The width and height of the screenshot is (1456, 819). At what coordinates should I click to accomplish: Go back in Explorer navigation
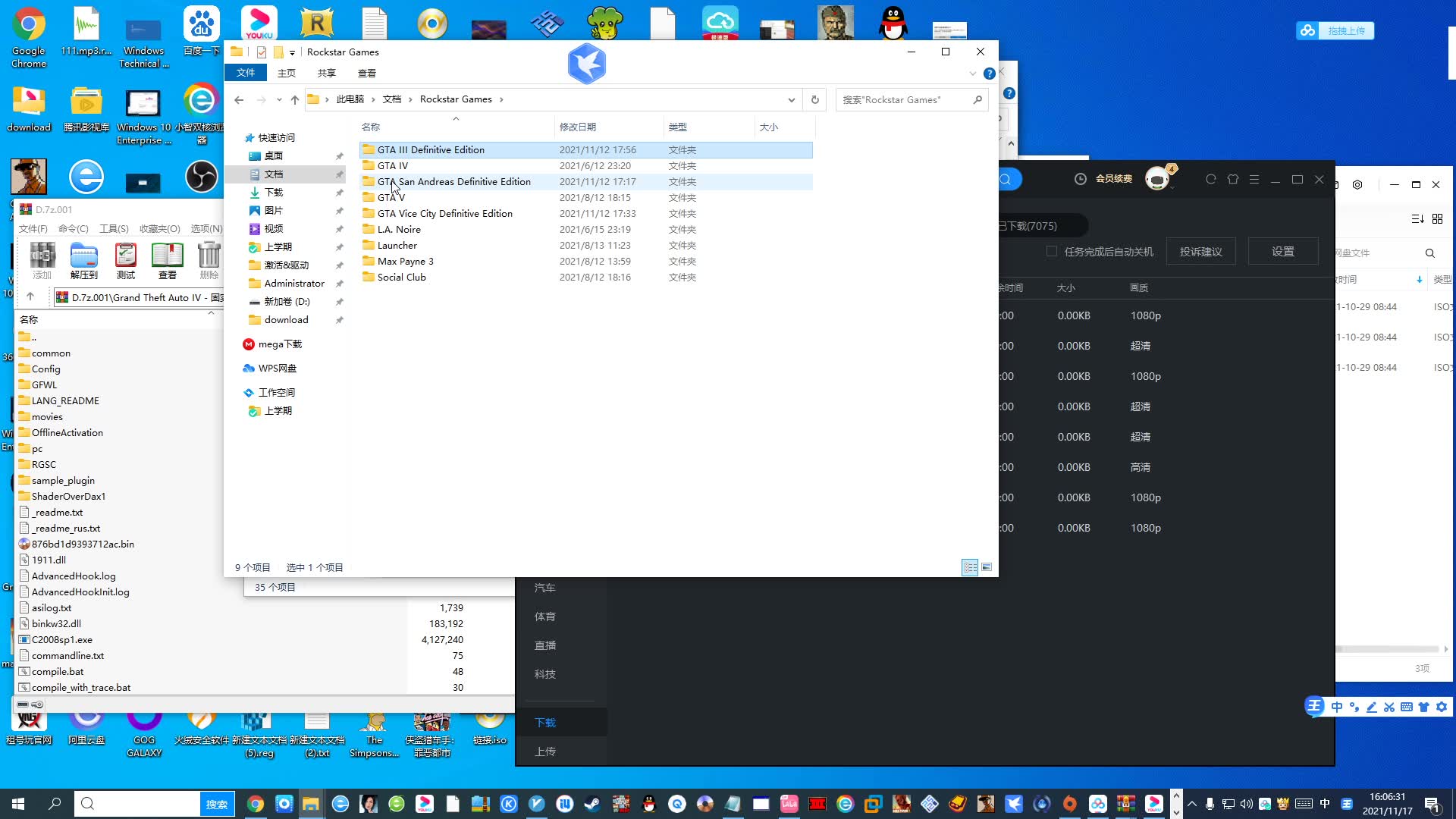[x=239, y=99]
